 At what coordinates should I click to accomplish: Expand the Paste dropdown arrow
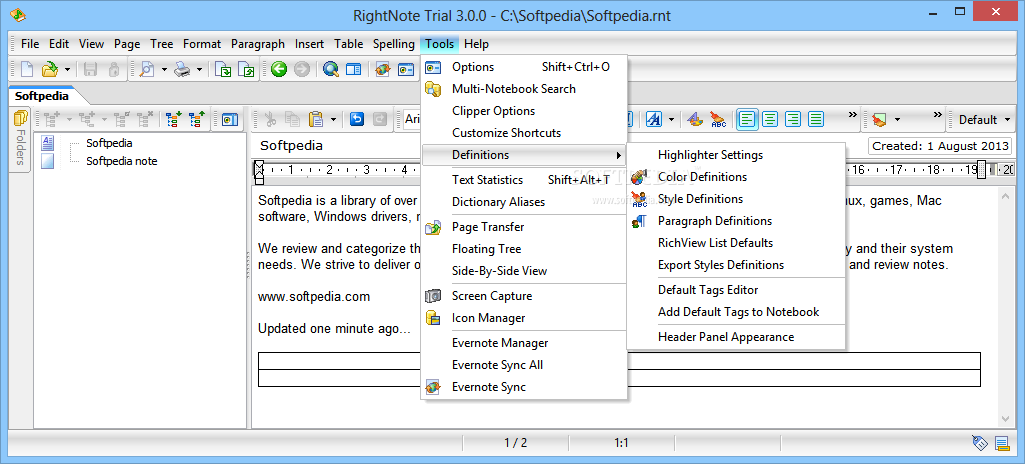pos(333,120)
